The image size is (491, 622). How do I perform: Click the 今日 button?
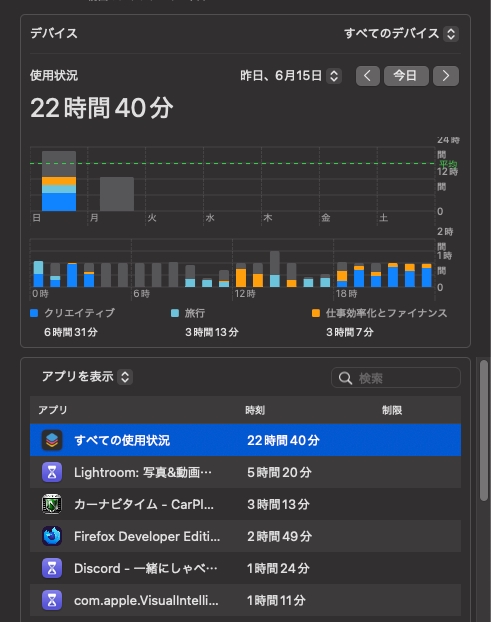click(x=406, y=75)
